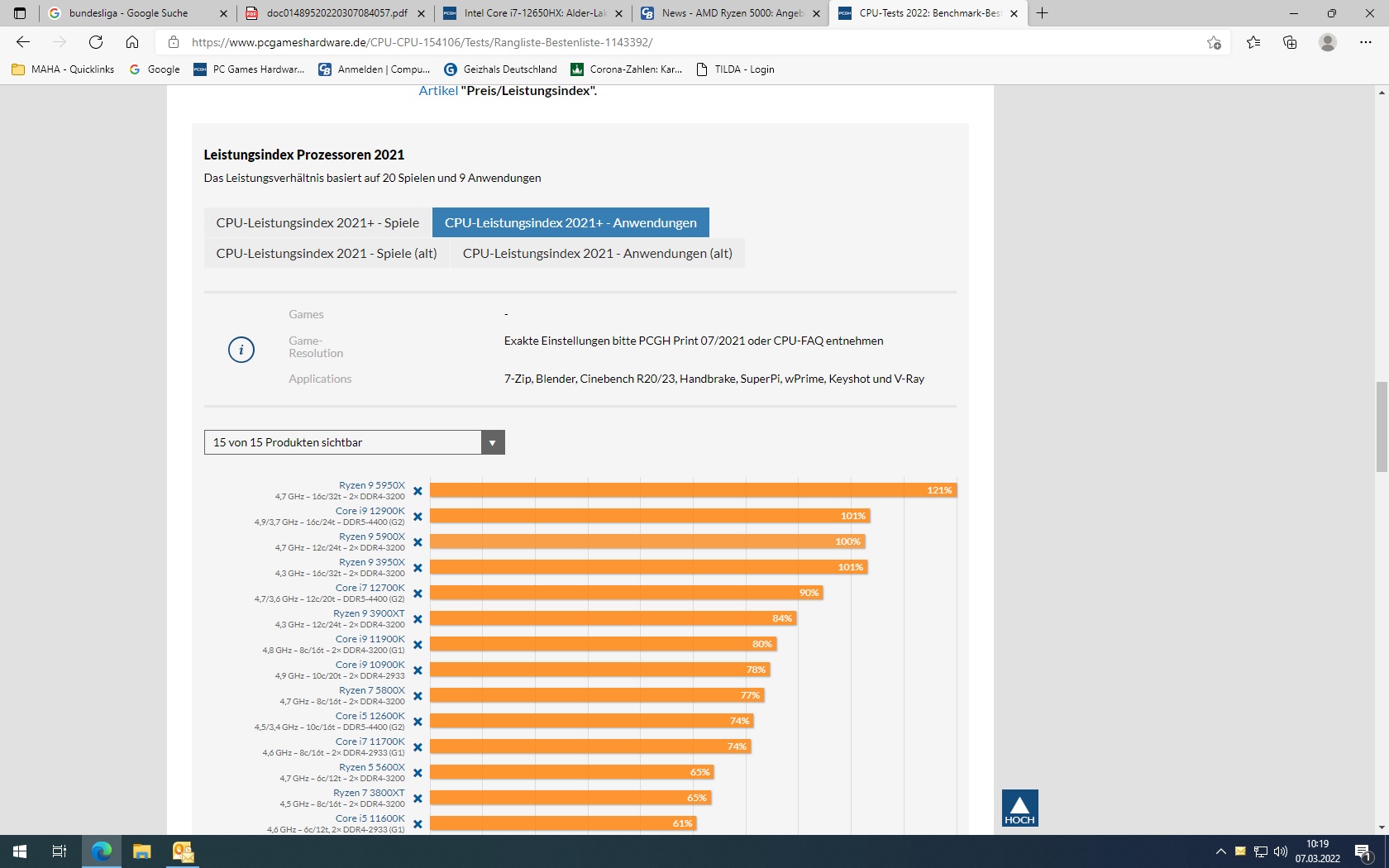Open the 15 von 15 Produkten dropdown
Image resolution: width=1389 pixels, height=868 pixels.
pyautogui.click(x=354, y=442)
